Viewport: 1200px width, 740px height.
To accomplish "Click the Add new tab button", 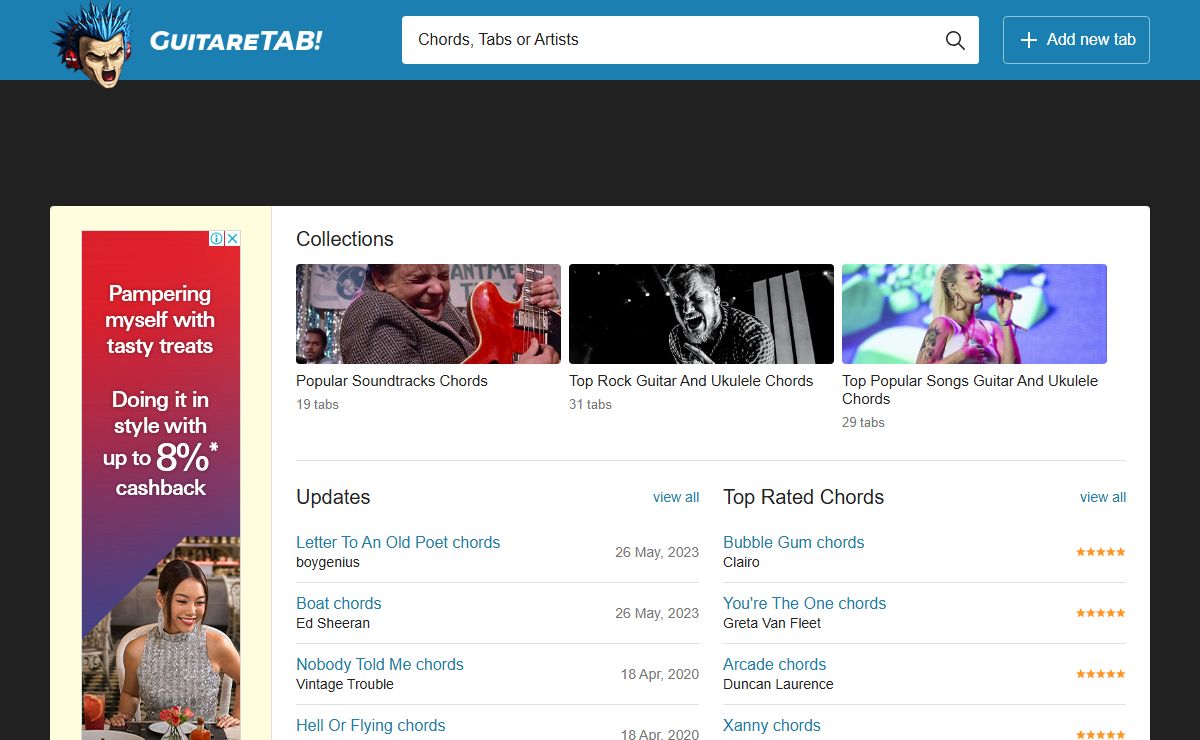I will [1076, 40].
